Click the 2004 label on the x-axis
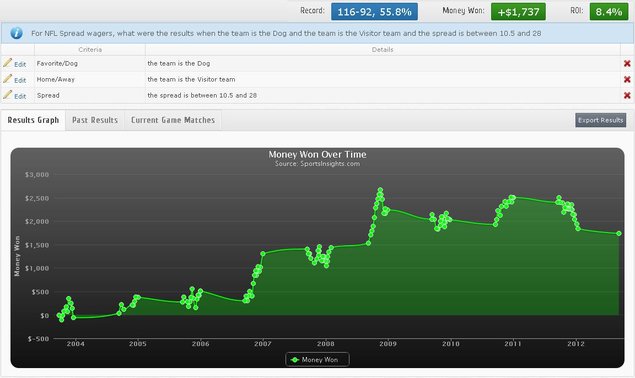 coord(75,344)
